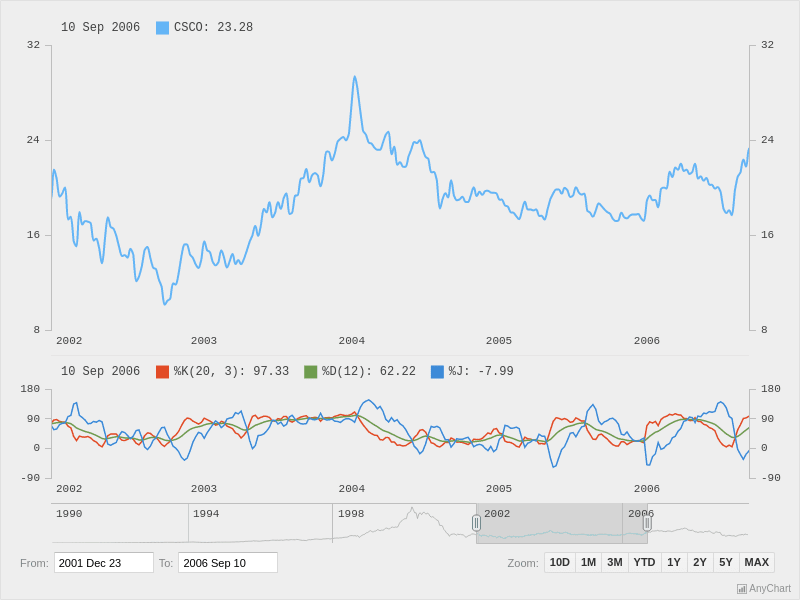Click the %D green legend marker
This screenshot has height=600, width=800.
pyautogui.click(x=310, y=371)
